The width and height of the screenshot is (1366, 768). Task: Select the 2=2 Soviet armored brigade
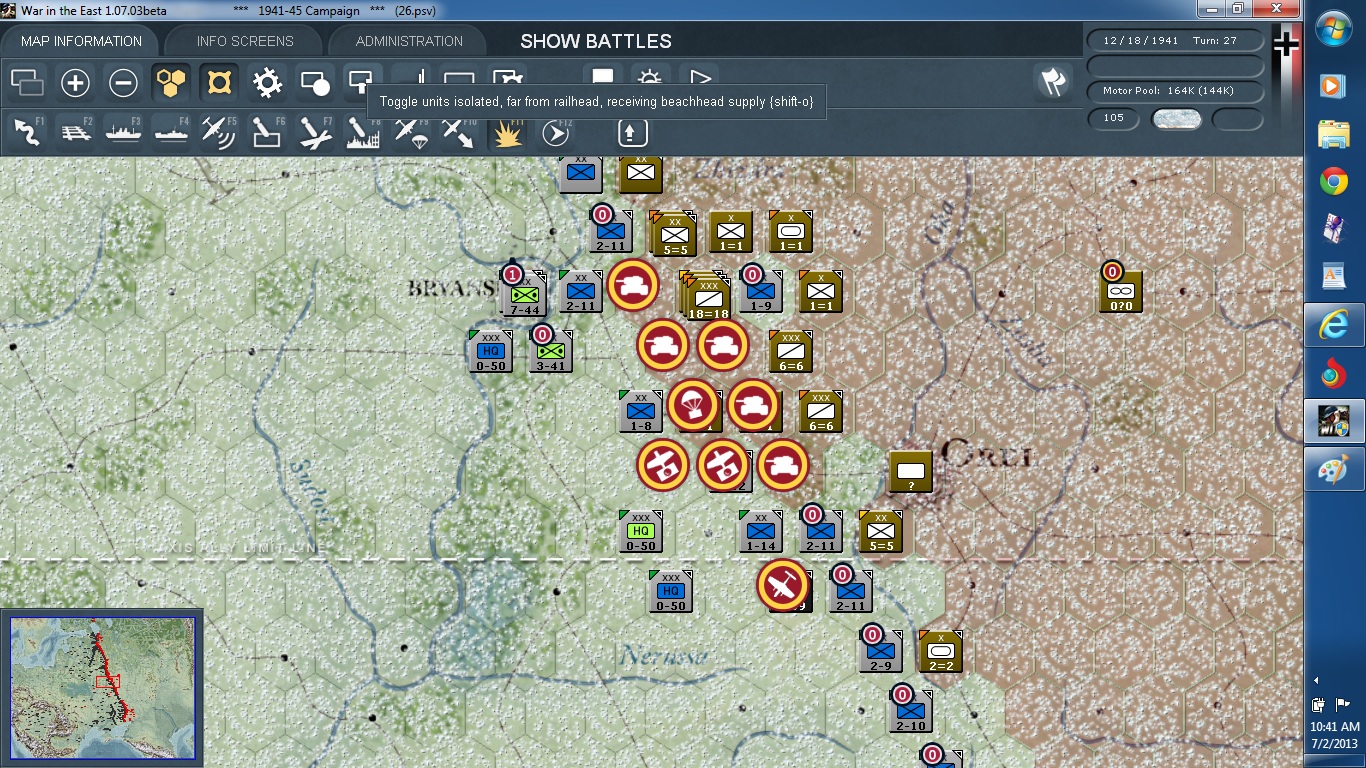(940, 651)
